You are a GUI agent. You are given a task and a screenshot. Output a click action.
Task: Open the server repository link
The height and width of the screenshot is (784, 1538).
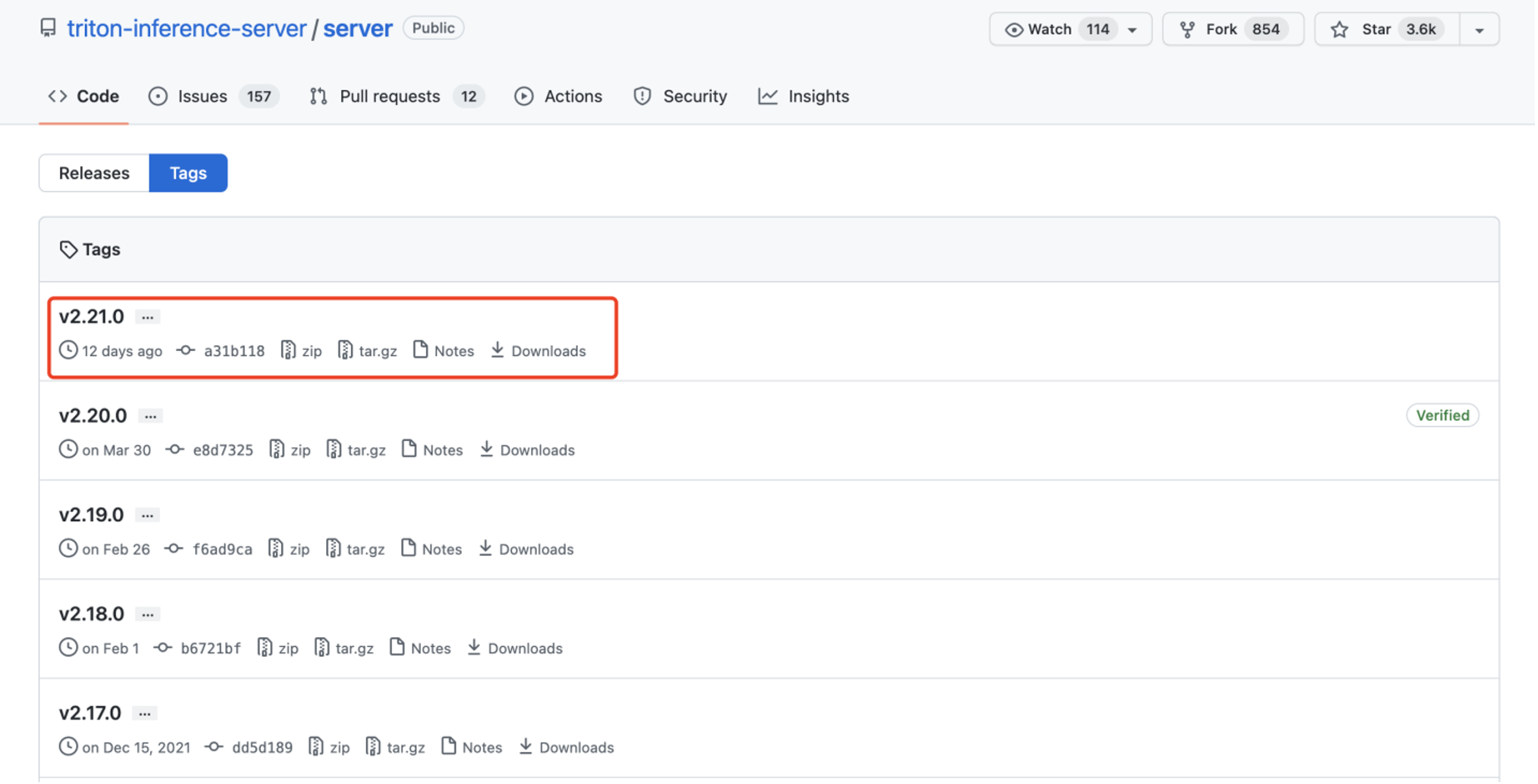pos(358,29)
